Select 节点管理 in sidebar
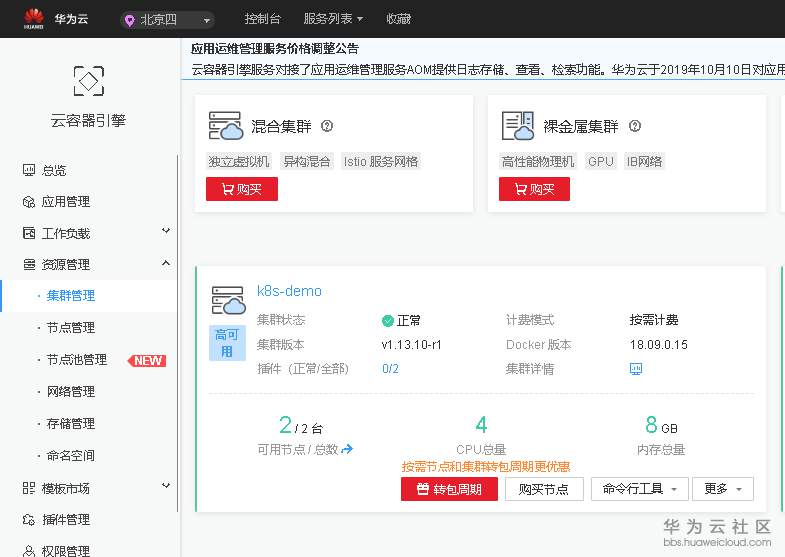 coord(71,328)
